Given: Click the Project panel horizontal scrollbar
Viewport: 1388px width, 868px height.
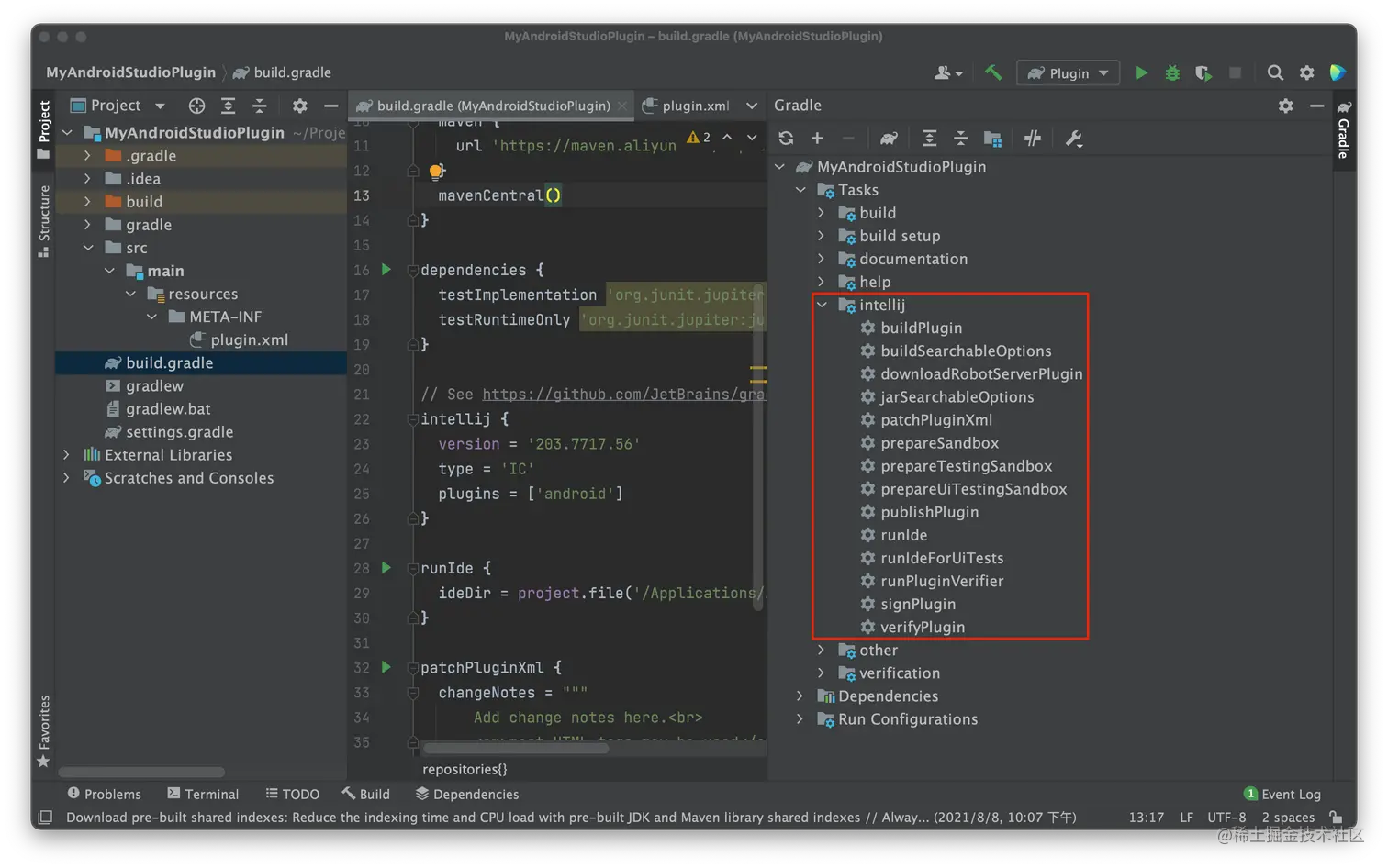Looking at the screenshot, I should [x=141, y=772].
